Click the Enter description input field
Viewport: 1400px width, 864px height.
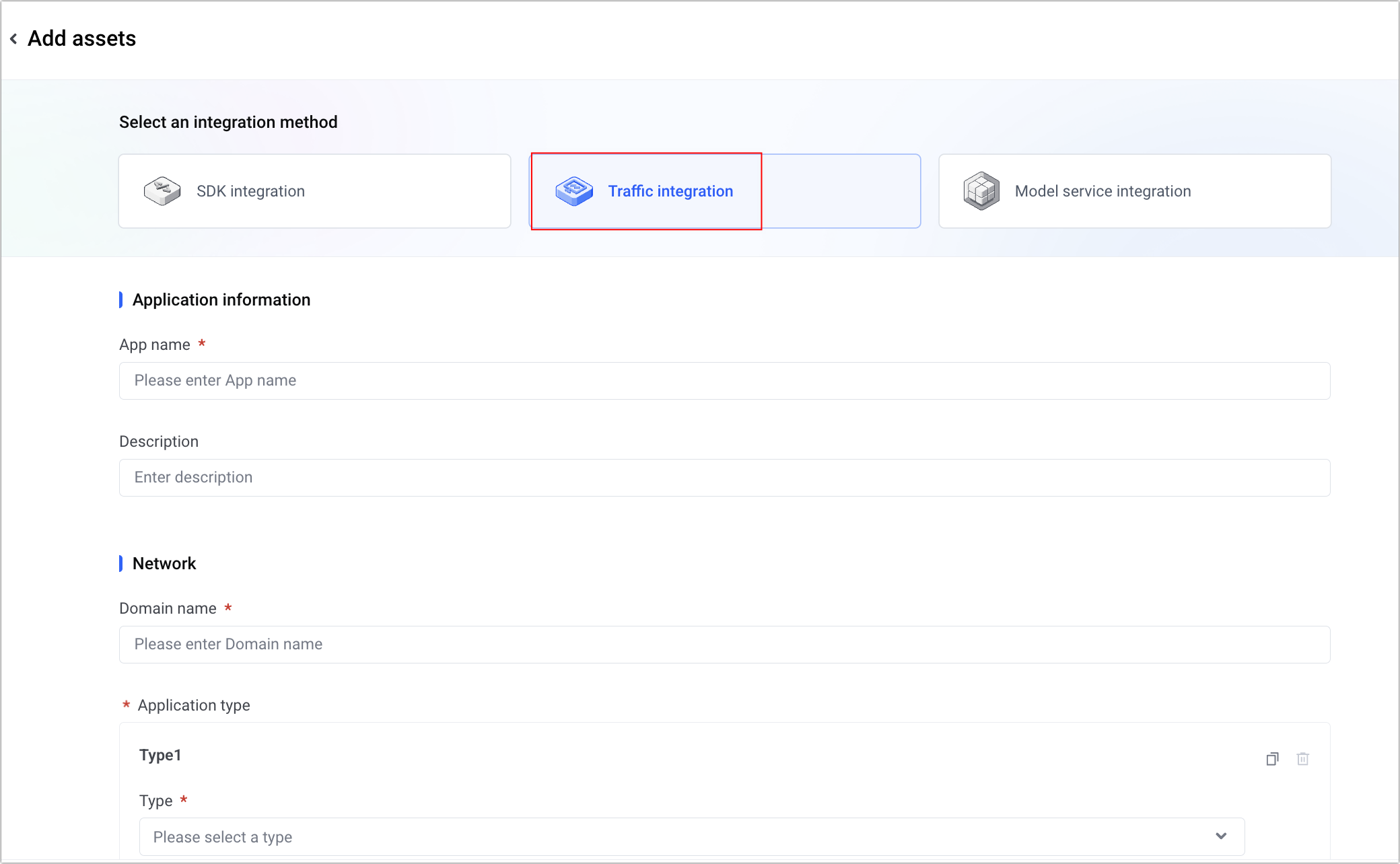click(x=724, y=478)
